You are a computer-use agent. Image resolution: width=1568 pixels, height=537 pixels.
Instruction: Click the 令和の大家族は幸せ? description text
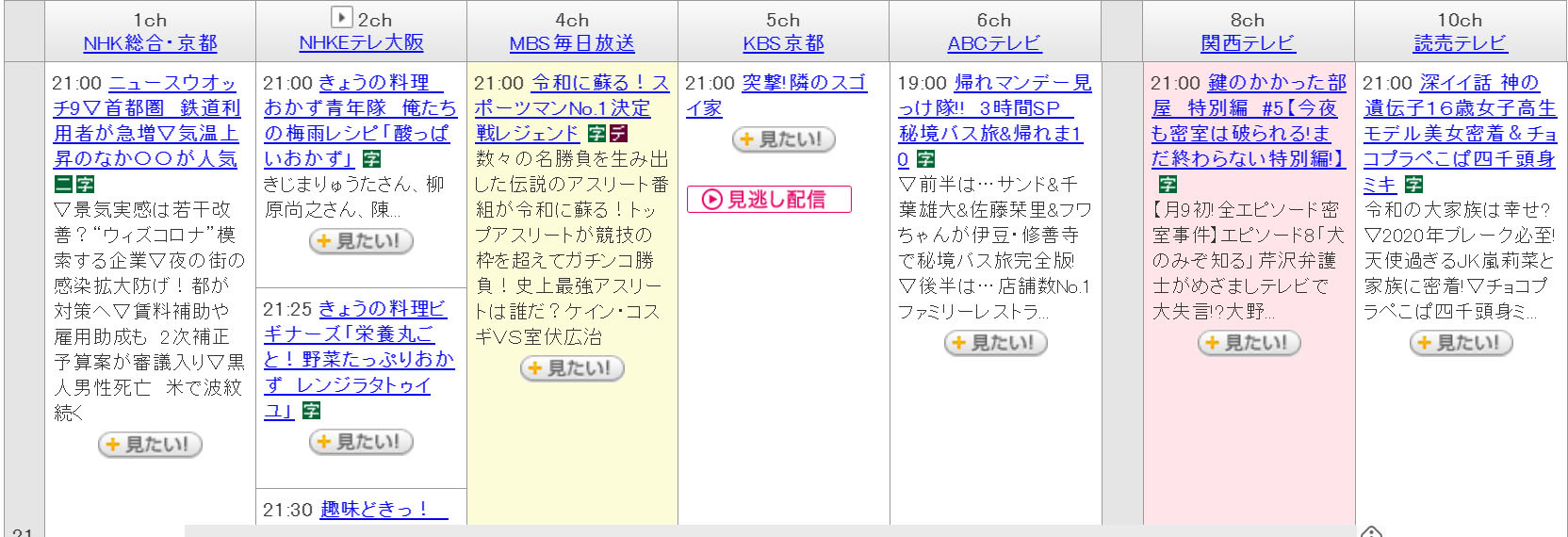click(x=1460, y=260)
